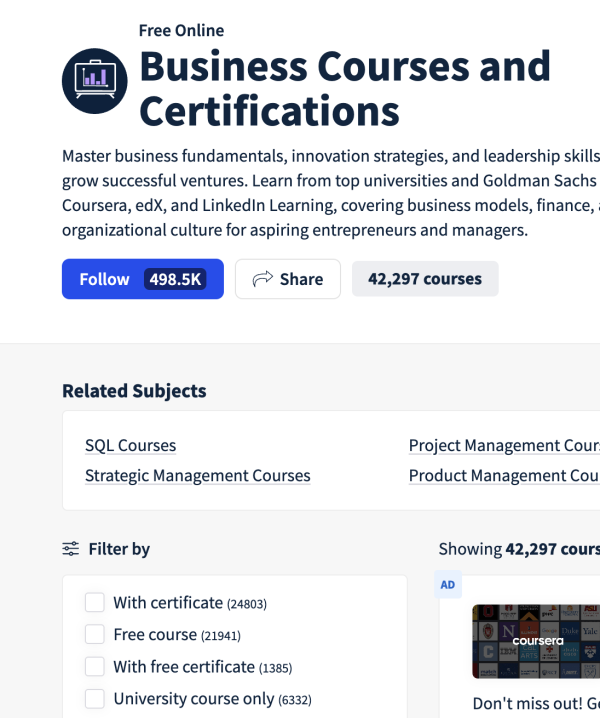This screenshot has width=600, height=718.
Task: Click the Showing 42,297 courses results text
Action: point(518,549)
